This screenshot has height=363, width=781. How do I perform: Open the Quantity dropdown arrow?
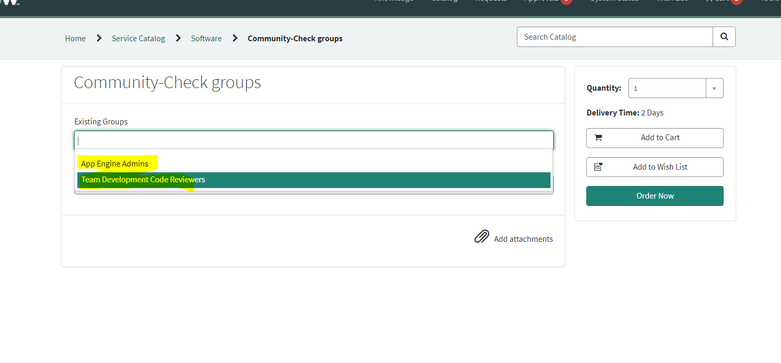[x=714, y=88]
